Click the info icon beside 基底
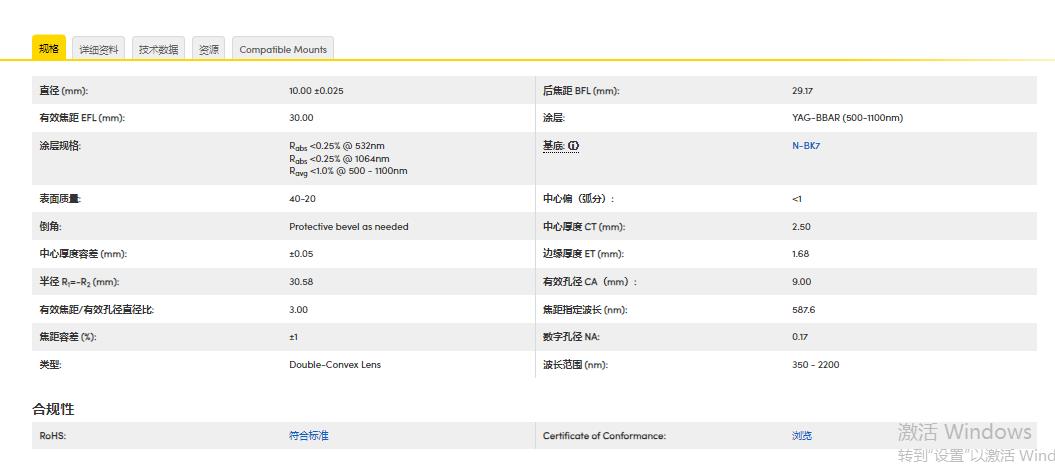The height and width of the screenshot is (466, 1055). (574, 146)
